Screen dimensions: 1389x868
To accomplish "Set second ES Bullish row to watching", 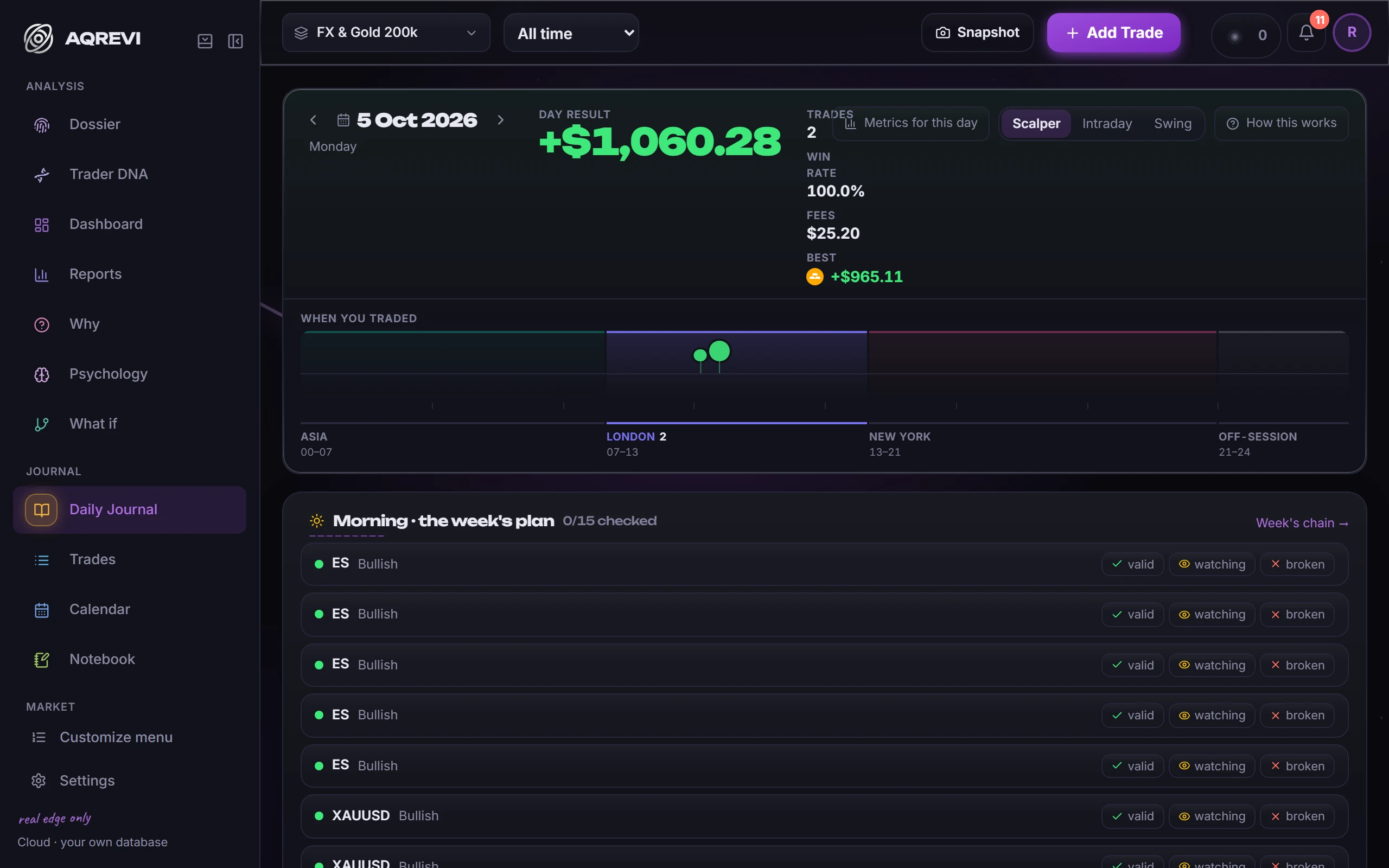I will tap(1212, 614).
